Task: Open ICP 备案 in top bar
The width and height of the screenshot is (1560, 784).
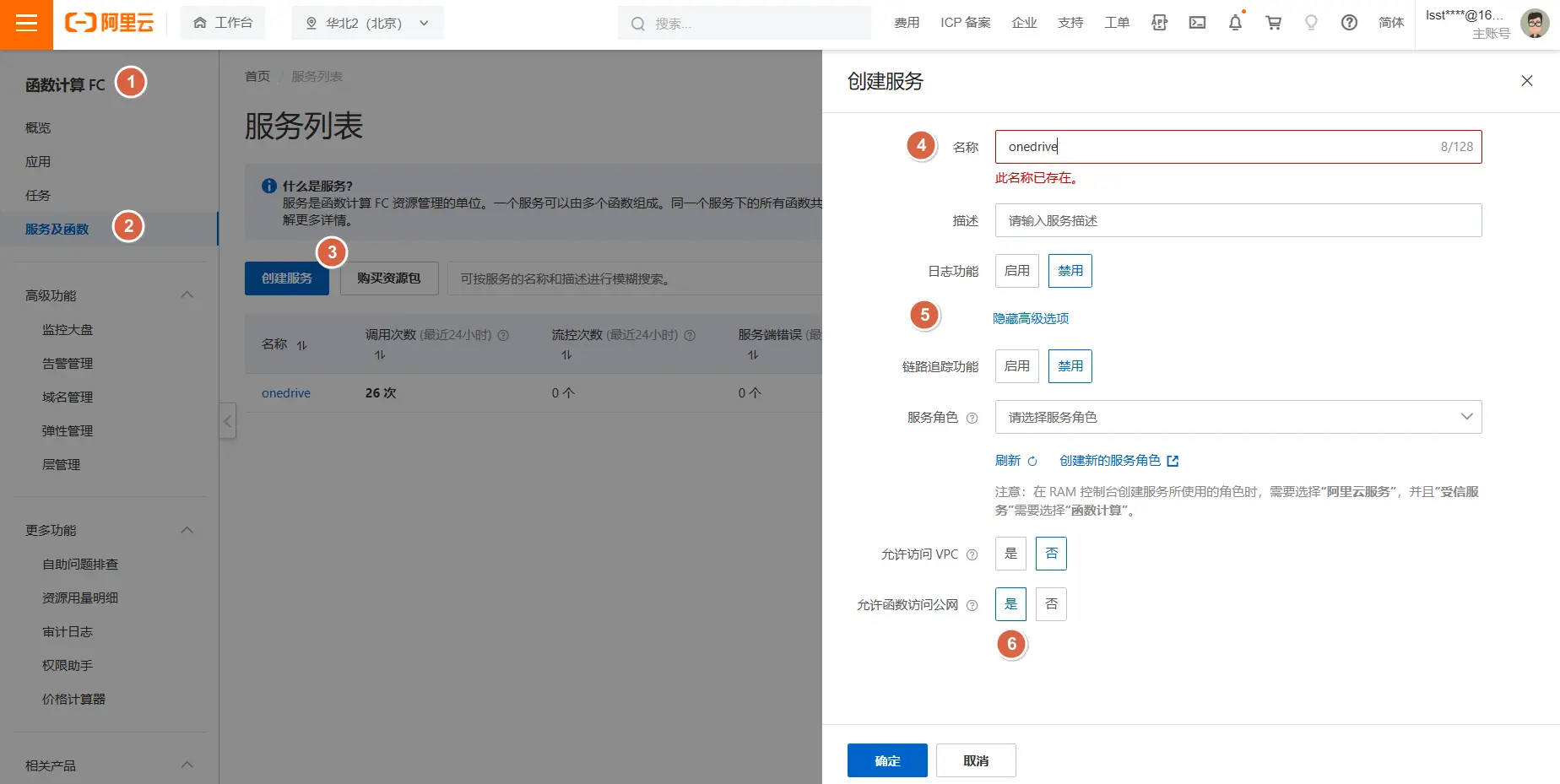Action: (x=966, y=23)
